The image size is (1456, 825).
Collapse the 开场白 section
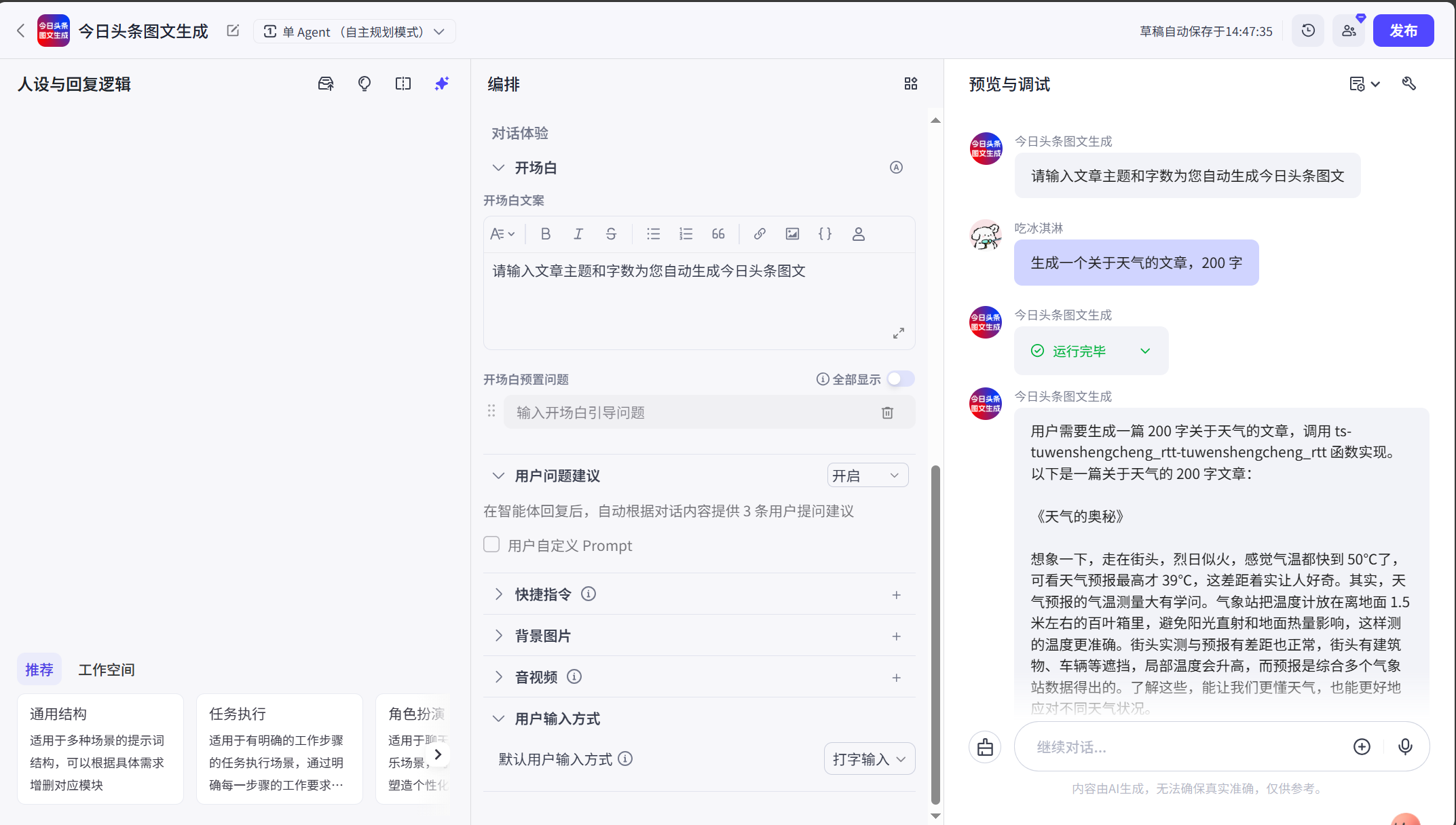[x=498, y=167]
